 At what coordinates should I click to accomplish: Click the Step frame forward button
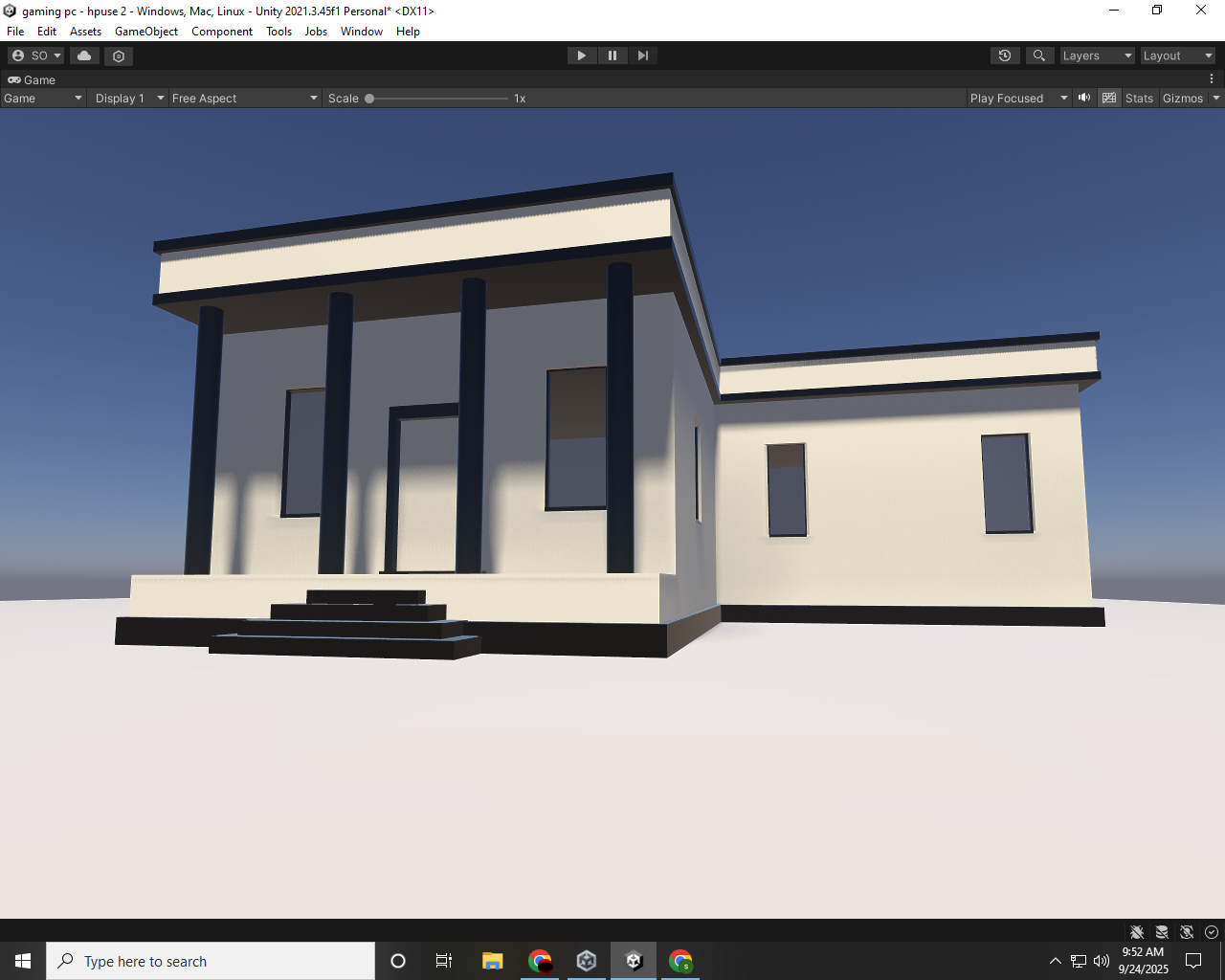[x=643, y=56]
